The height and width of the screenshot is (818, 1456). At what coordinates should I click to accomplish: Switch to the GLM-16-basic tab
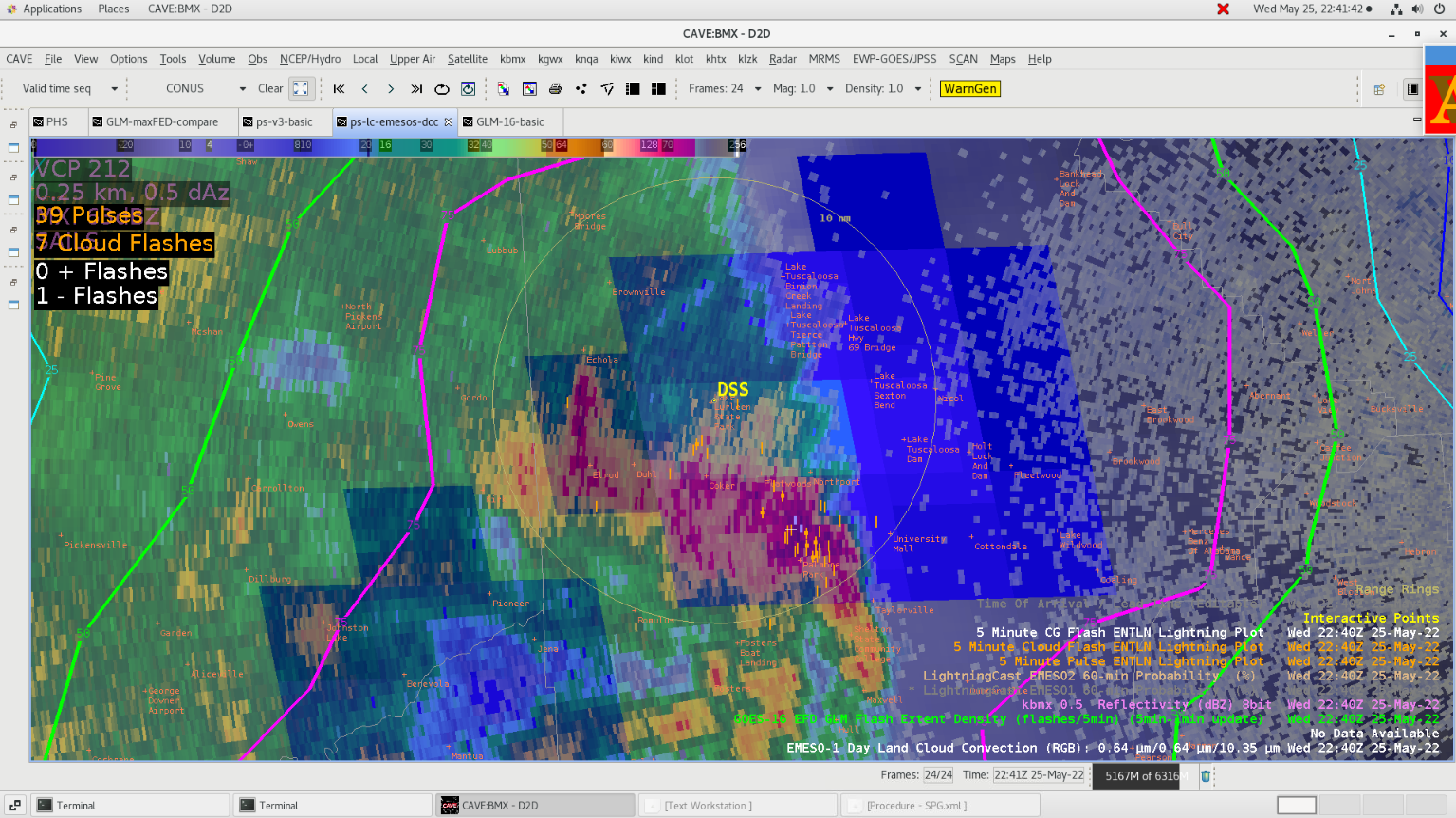click(x=509, y=121)
